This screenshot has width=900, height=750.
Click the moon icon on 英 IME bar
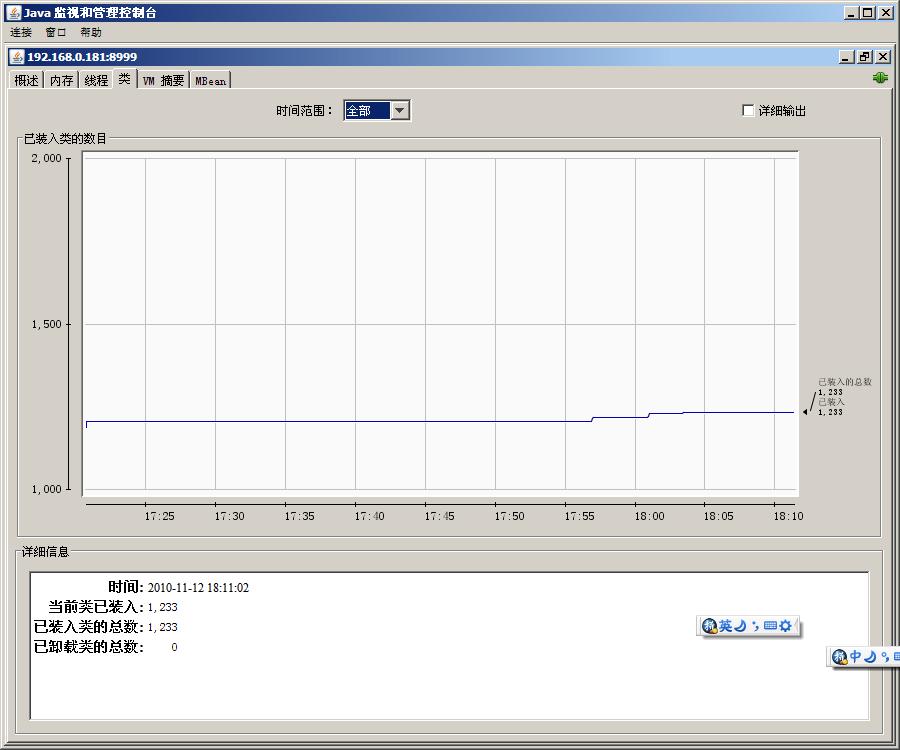(740, 625)
